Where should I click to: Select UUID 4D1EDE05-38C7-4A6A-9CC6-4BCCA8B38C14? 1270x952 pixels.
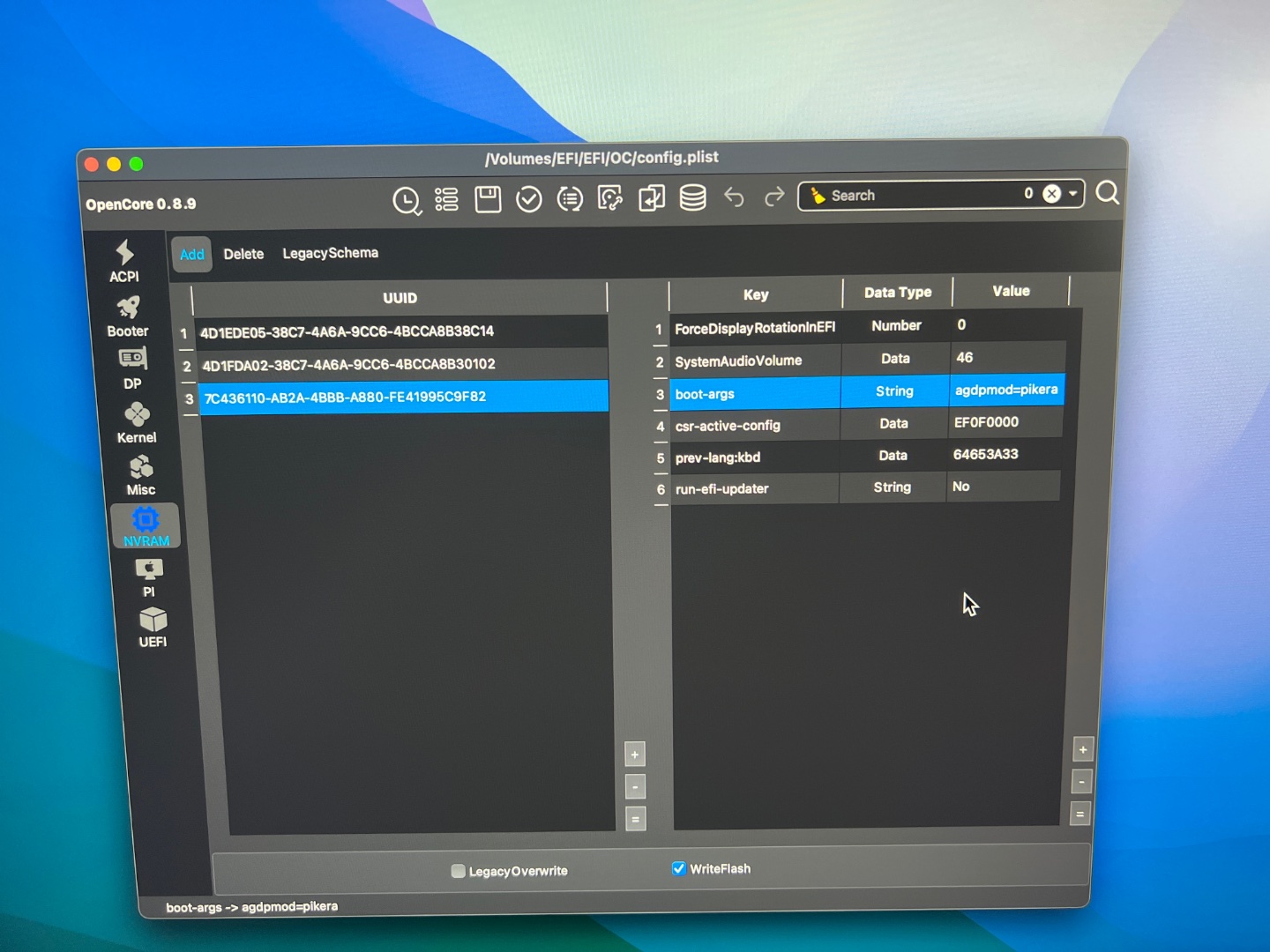tap(401, 331)
